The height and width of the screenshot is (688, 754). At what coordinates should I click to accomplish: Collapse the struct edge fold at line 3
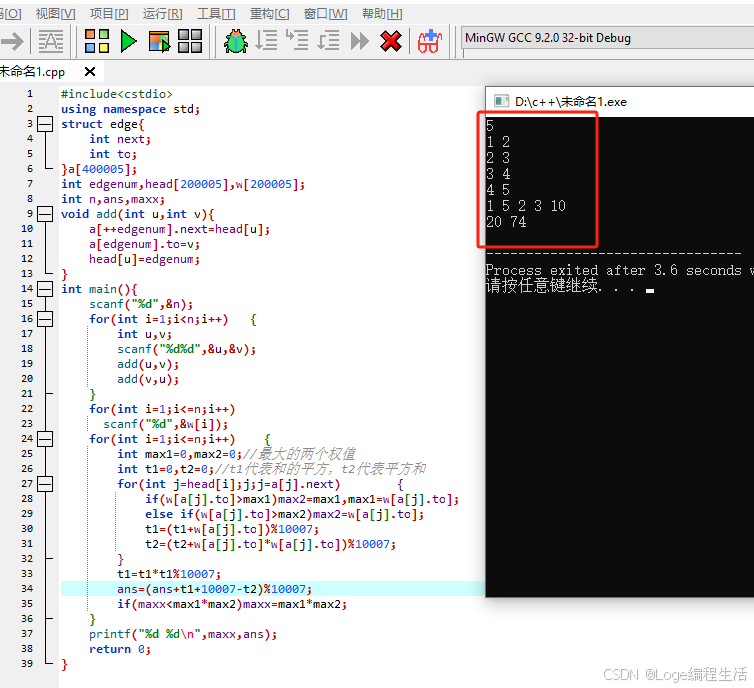tap(45, 124)
